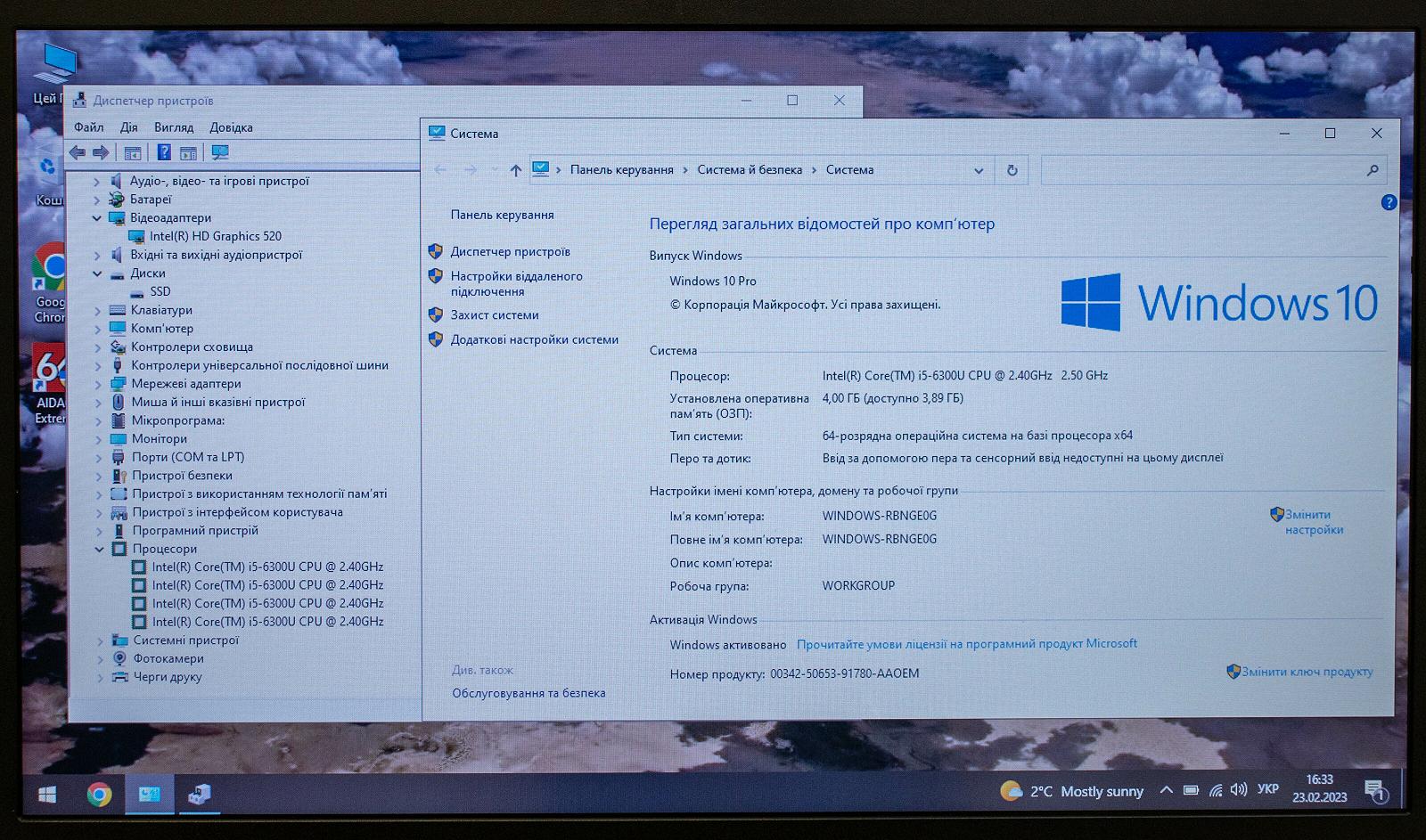Click scan for hardware changes monitor icon
This screenshot has height=840, width=1426.
[220, 152]
